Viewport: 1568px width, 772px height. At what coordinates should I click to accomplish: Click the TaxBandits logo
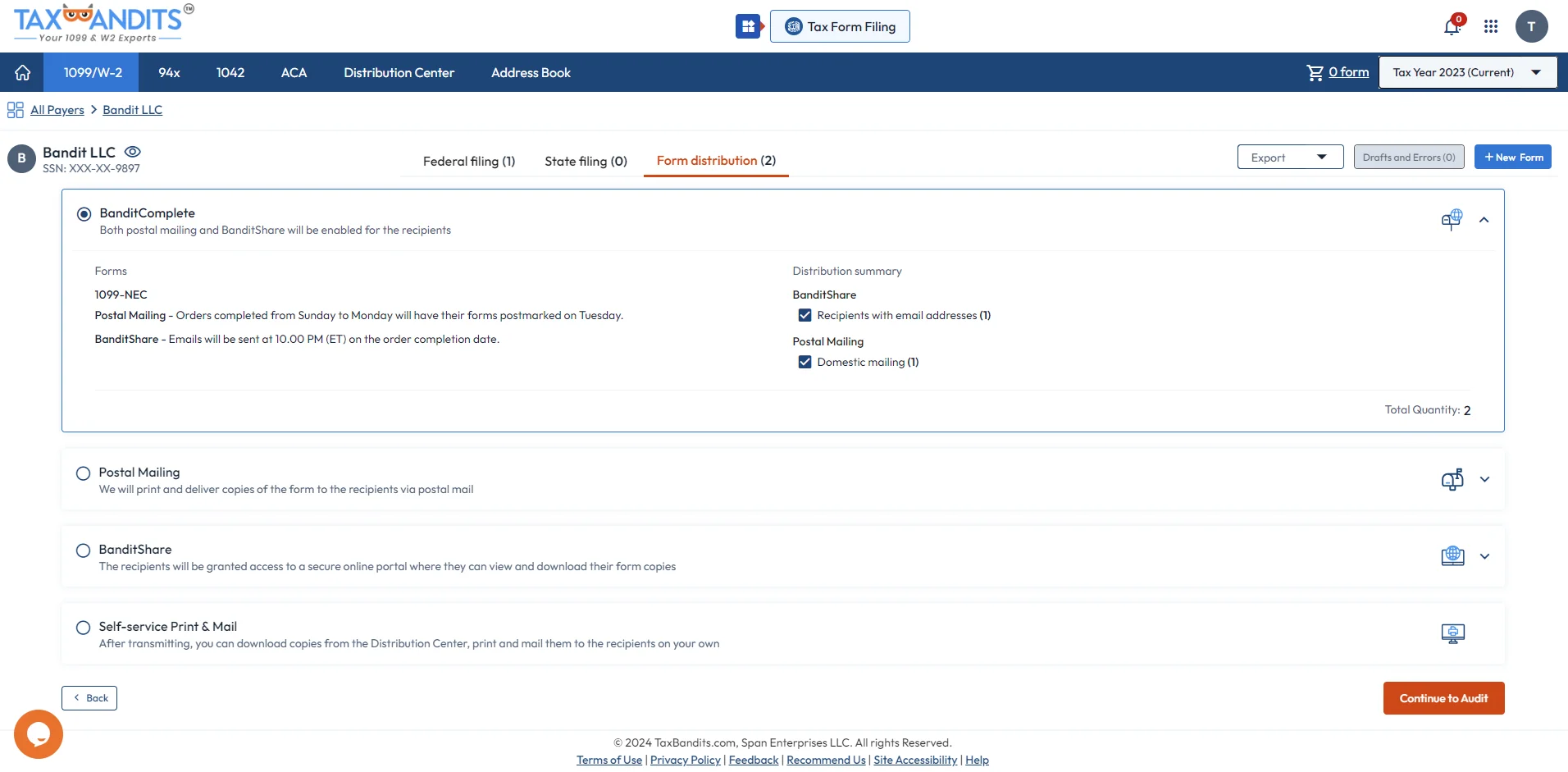[103, 23]
